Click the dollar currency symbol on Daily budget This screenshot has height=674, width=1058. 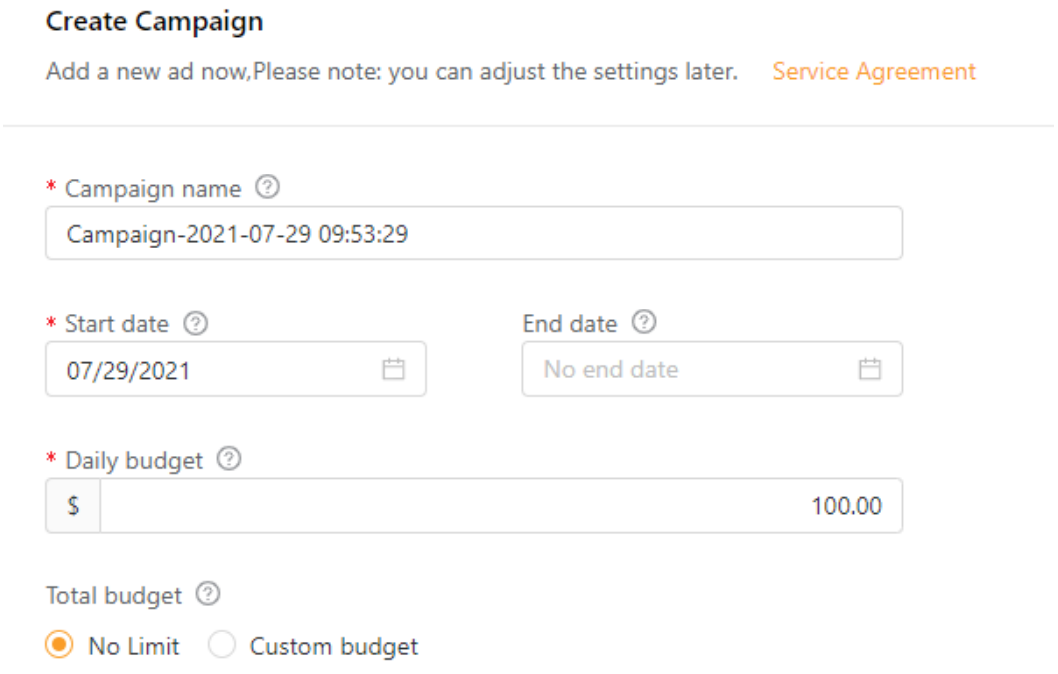click(x=70, y=505)
